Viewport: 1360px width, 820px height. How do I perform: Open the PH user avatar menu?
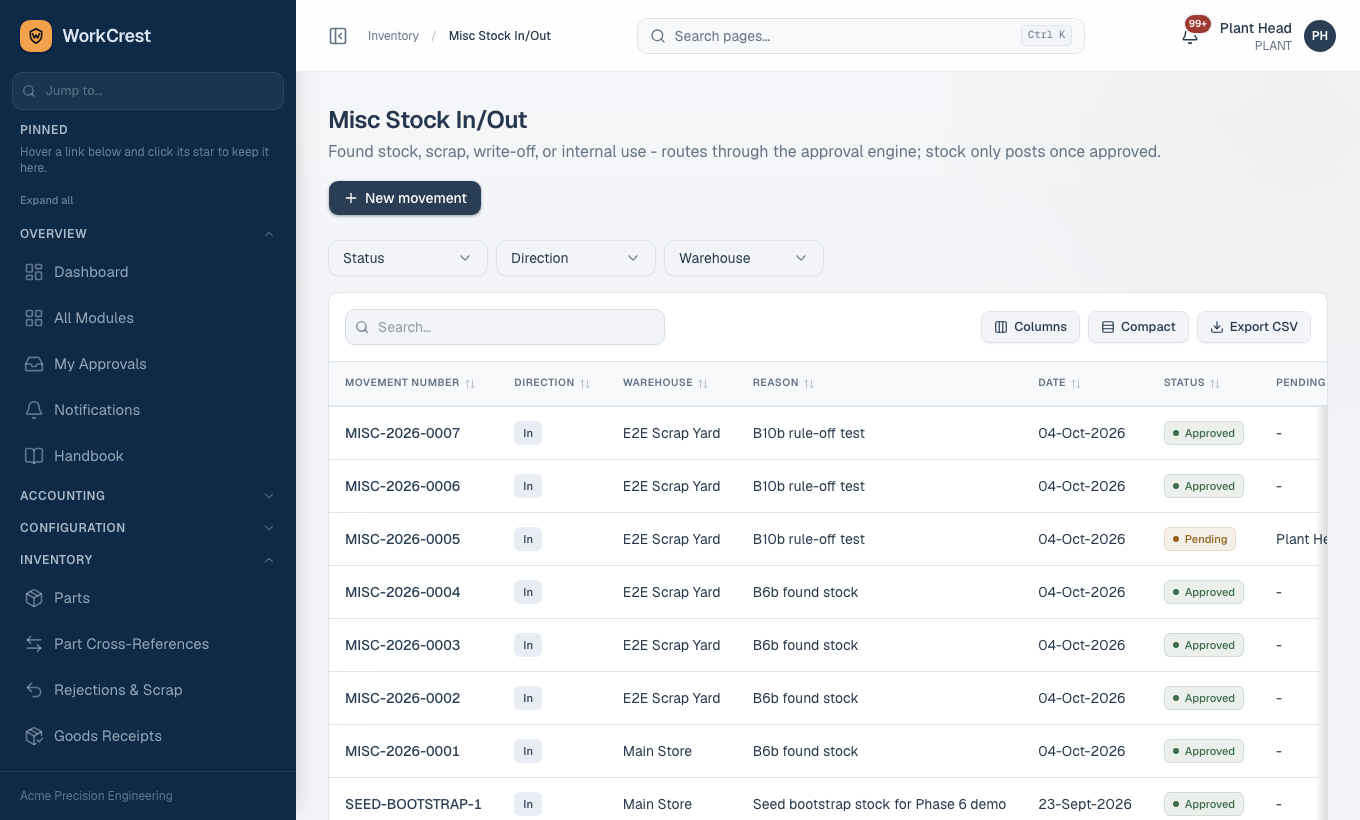(1320, 36)
